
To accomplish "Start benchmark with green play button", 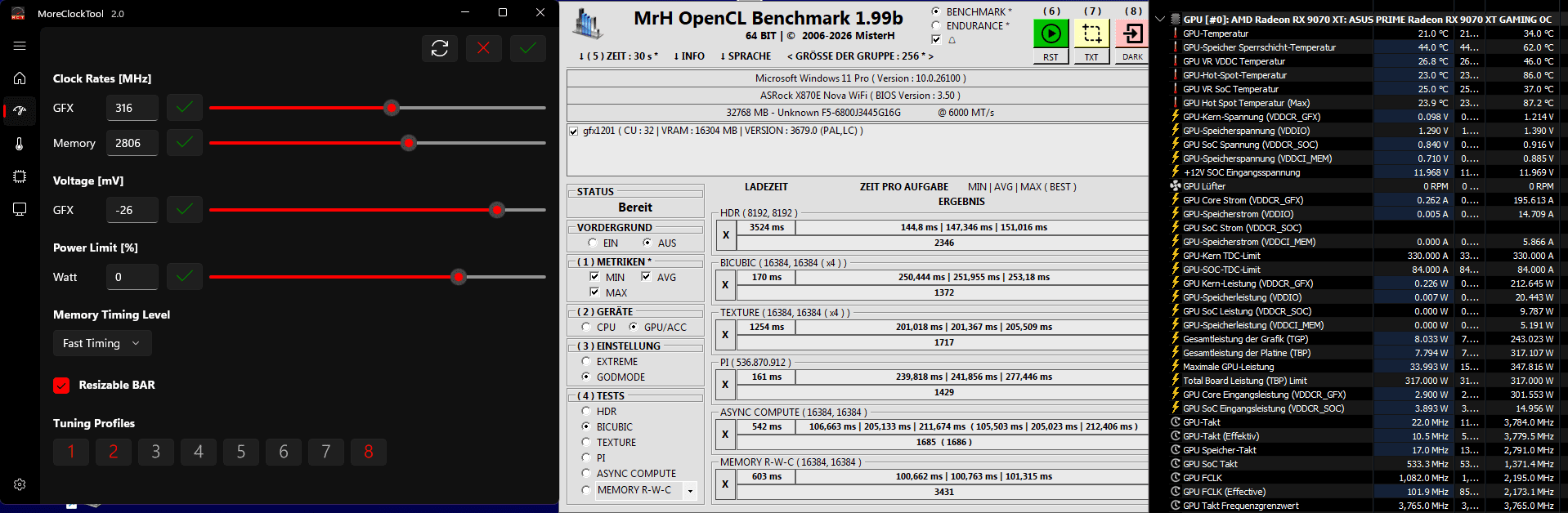I will tap(1051, 33).
